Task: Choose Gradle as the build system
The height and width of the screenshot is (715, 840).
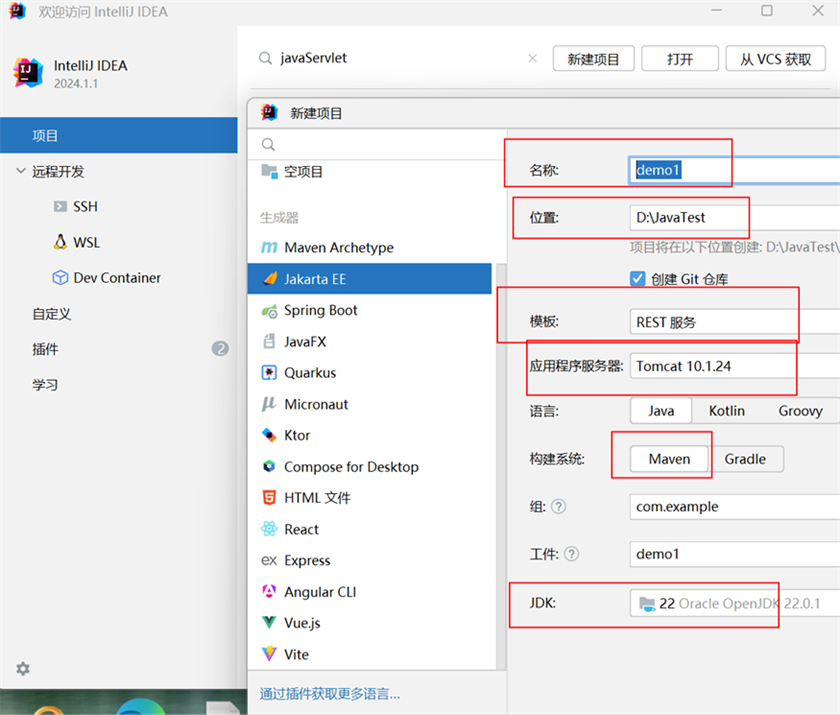Action: click(x=745, y=459)
